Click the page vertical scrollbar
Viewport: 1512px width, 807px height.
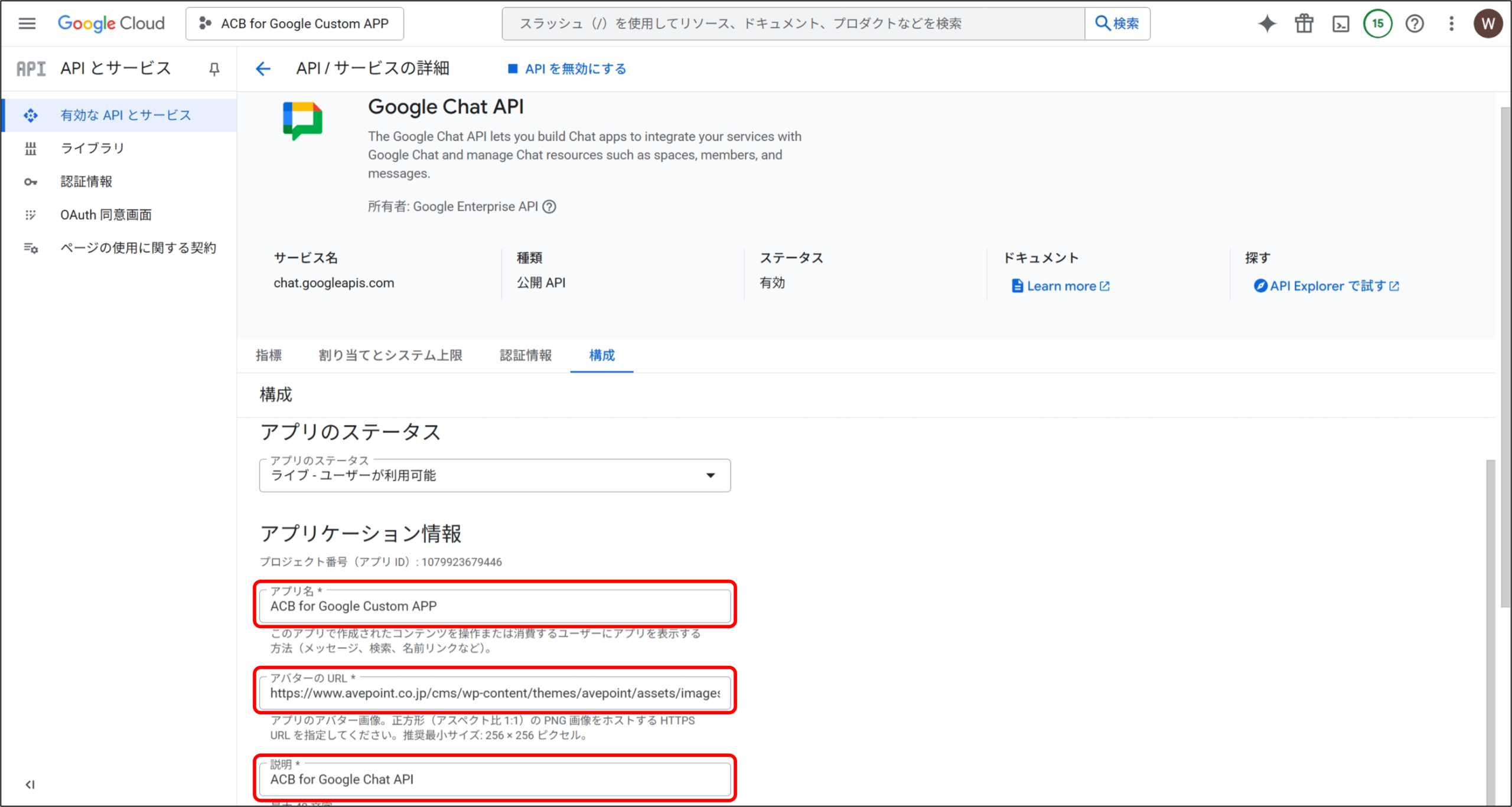[1504, 354]
